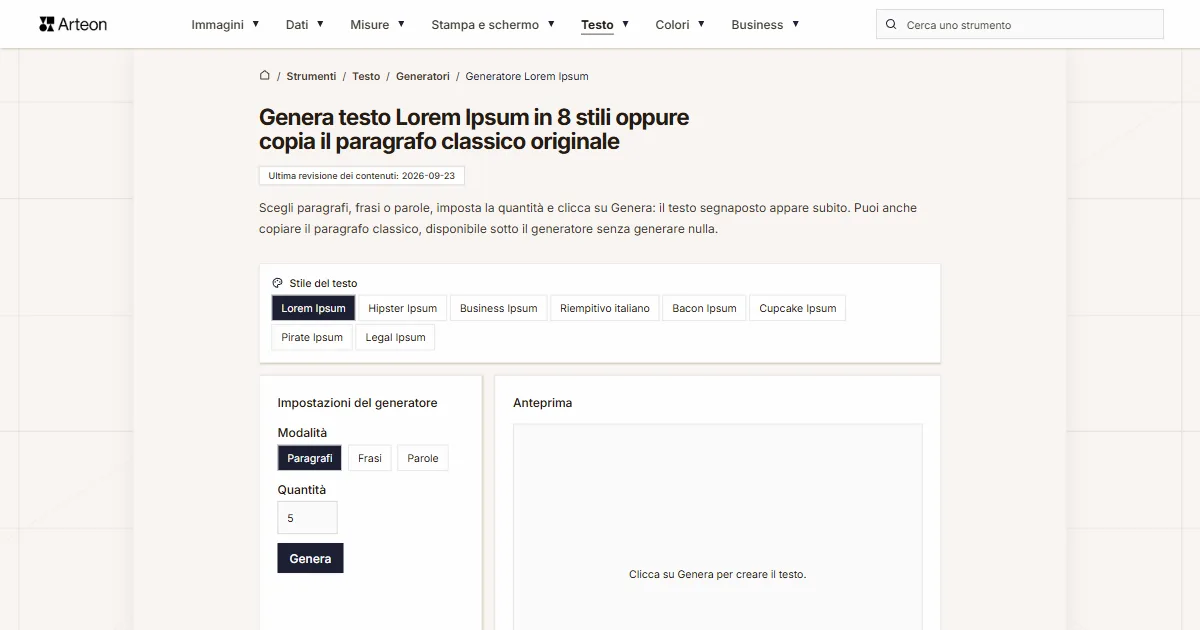Select the Lorem Ipsum style

(x=313, y=308)
